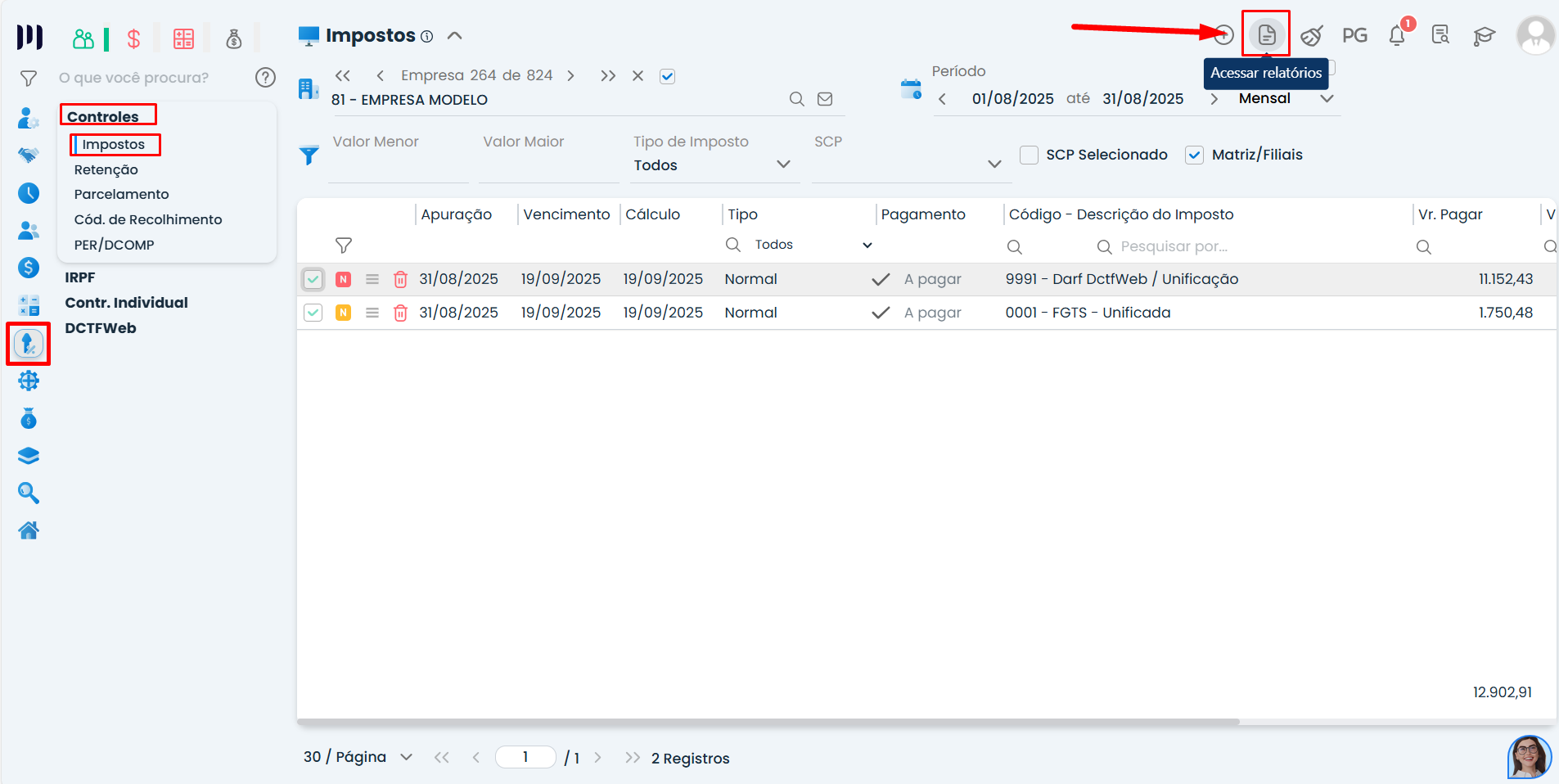Click the Valor Menor input field

pyautogui.click(x=398, y=166)
